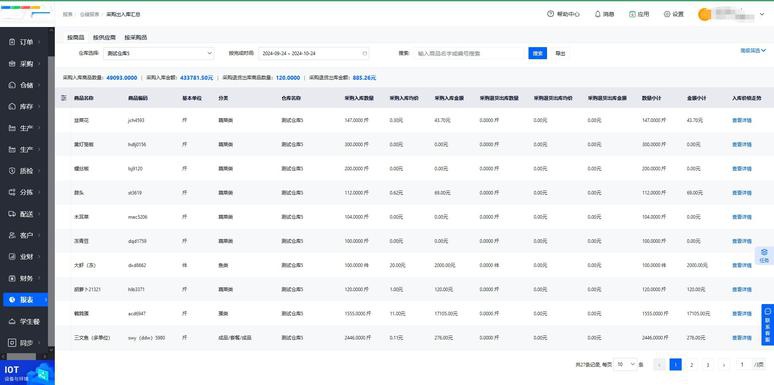Image resolution: width=774 pixels, height=385 pixels.
Task: Click the 联系客服 customer service floating button
Action: point(768,324)
